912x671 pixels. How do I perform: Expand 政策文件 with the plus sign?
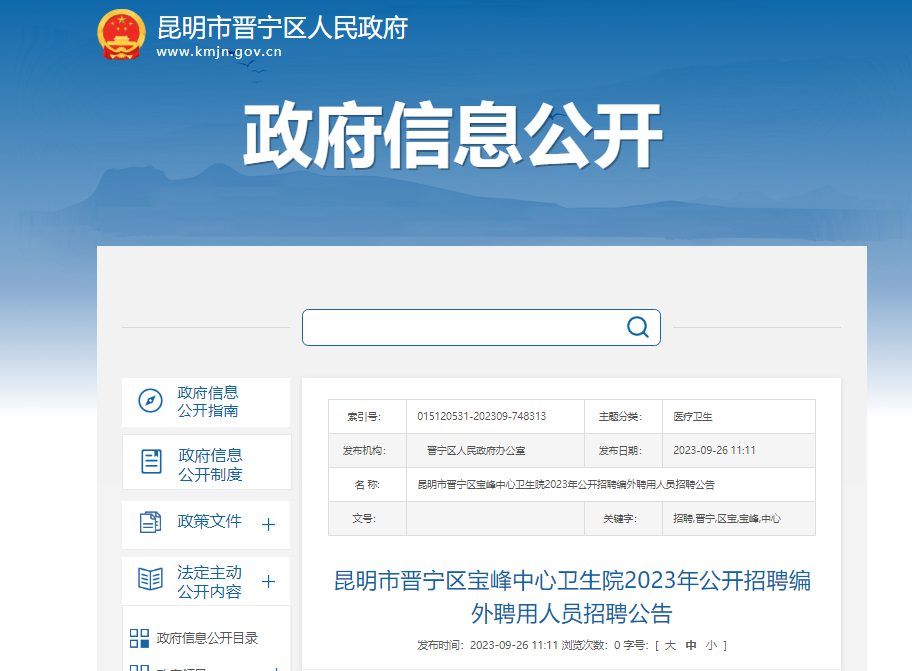[x=268, y=524]
